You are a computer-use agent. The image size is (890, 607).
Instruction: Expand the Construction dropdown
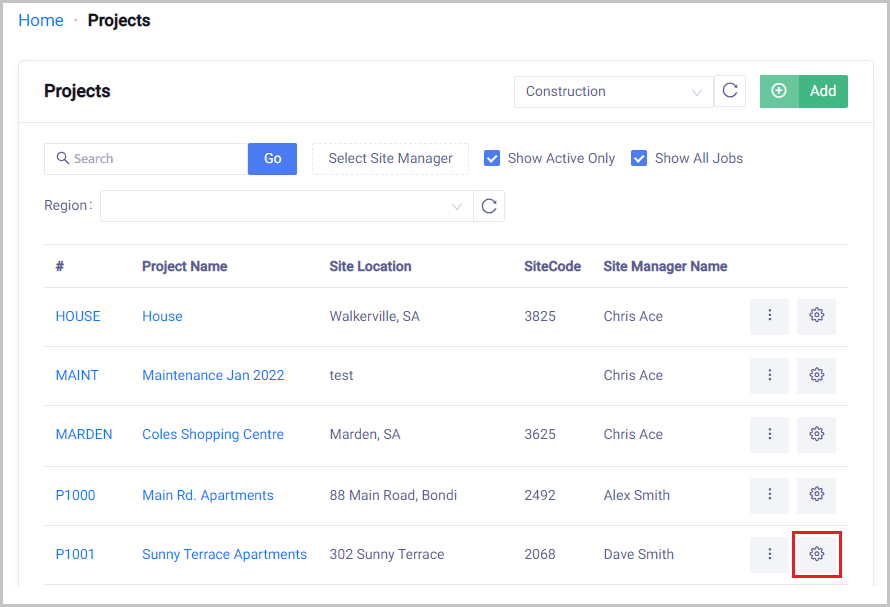click(x=613, y=91)
